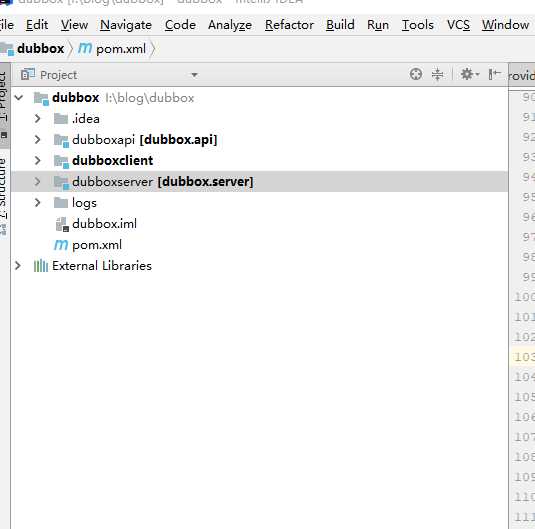Open the Refactor menu
The width and height of the screenshot is (535, 529).
(289, 25)
